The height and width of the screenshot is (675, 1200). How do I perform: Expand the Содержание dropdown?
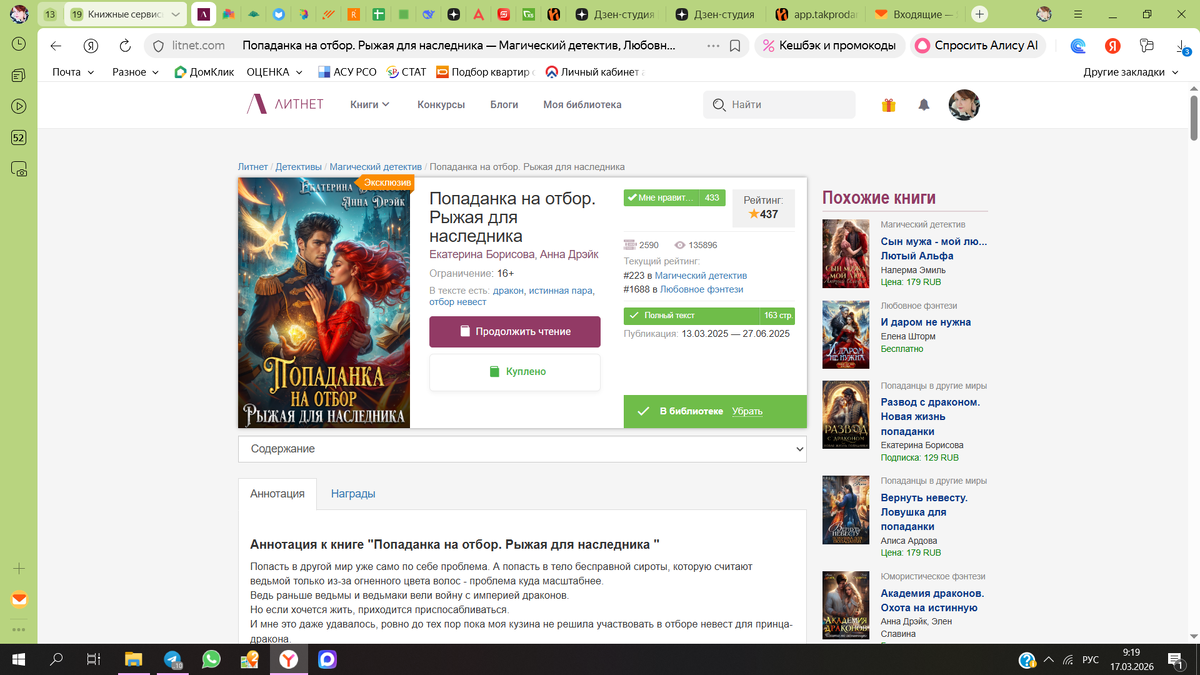pos(522,449)
